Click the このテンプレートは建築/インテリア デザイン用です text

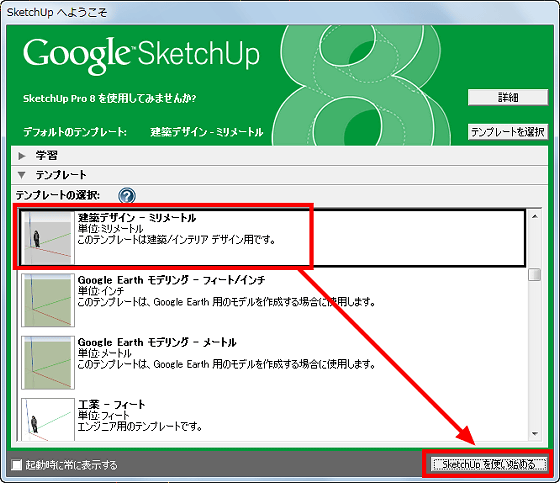(176, 240)
